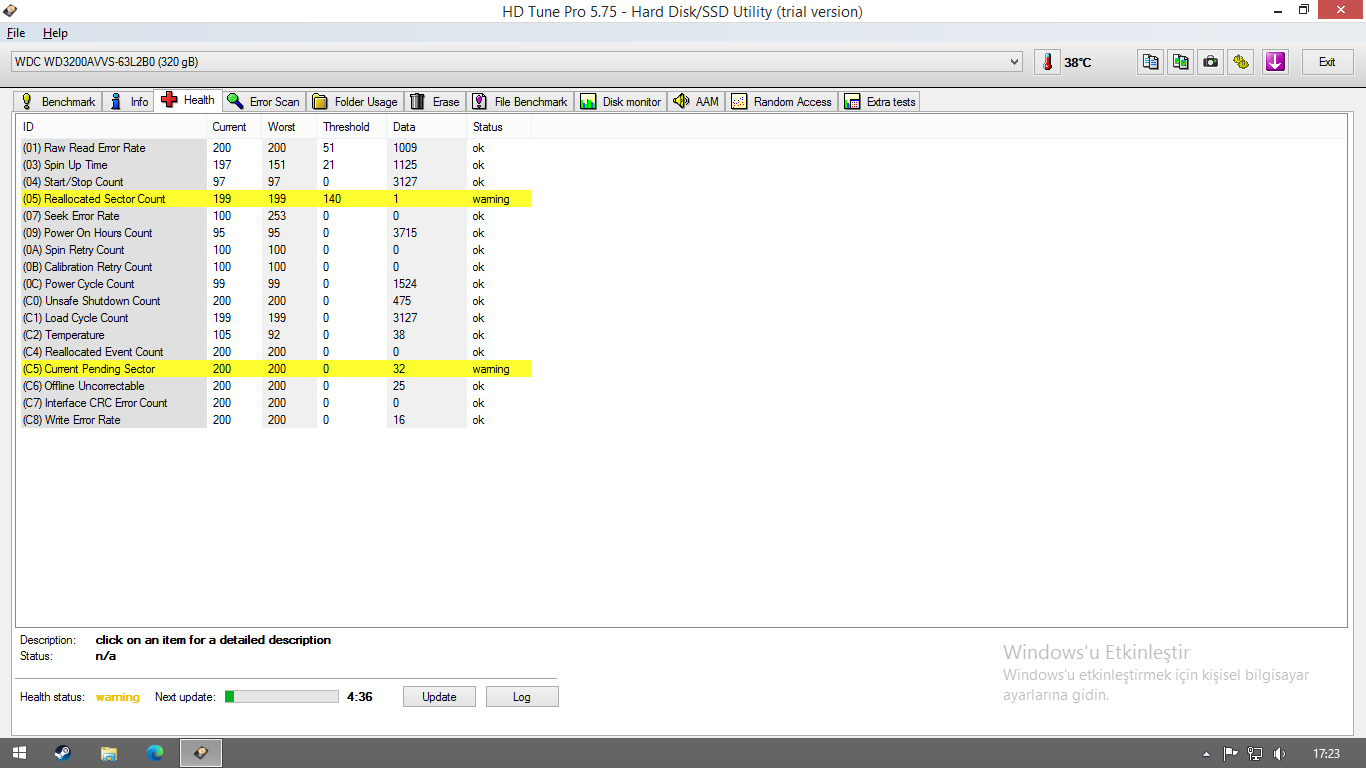This screenshot has width=1366, height=768.
Task: Show the Disk monitor tab
Action: [621, 101]
